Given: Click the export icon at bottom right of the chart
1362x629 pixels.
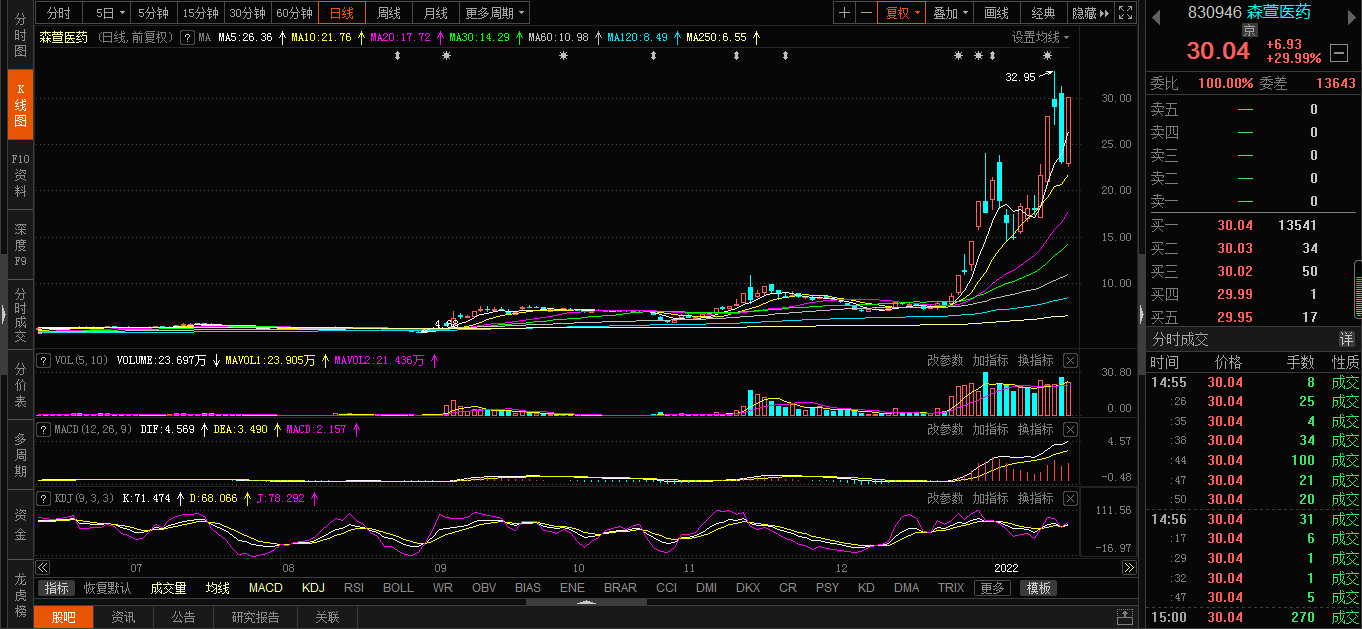Looking at the screenshot, I should coord(1126,617).
